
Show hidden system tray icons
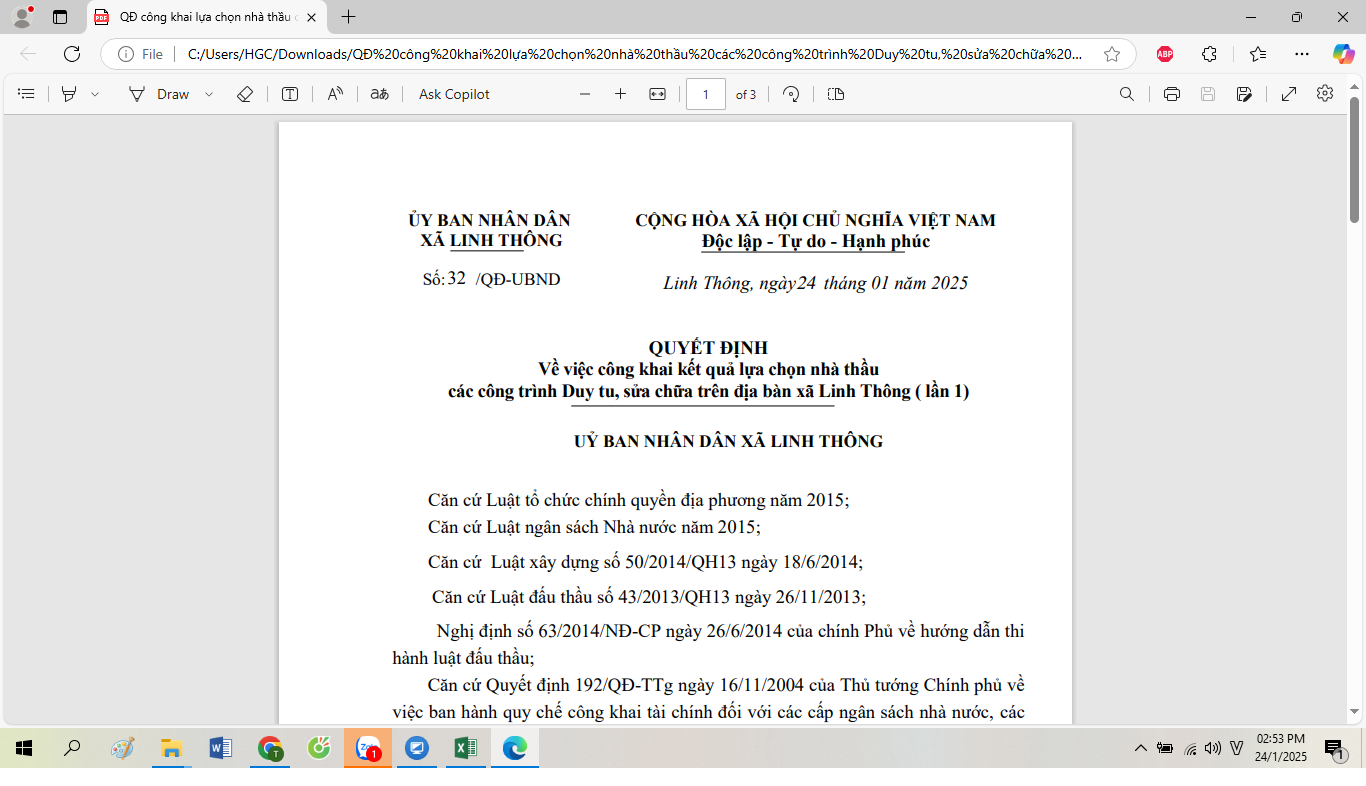click(1140, 748)
